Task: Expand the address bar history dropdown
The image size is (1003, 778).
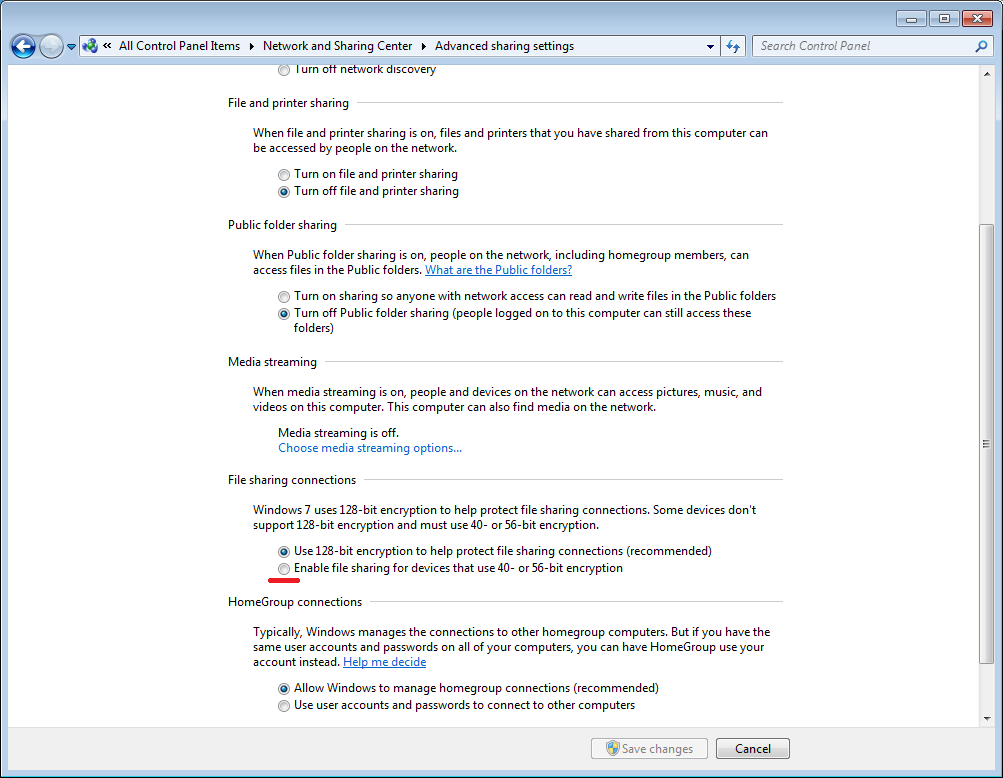Action: tap(710, 46)
